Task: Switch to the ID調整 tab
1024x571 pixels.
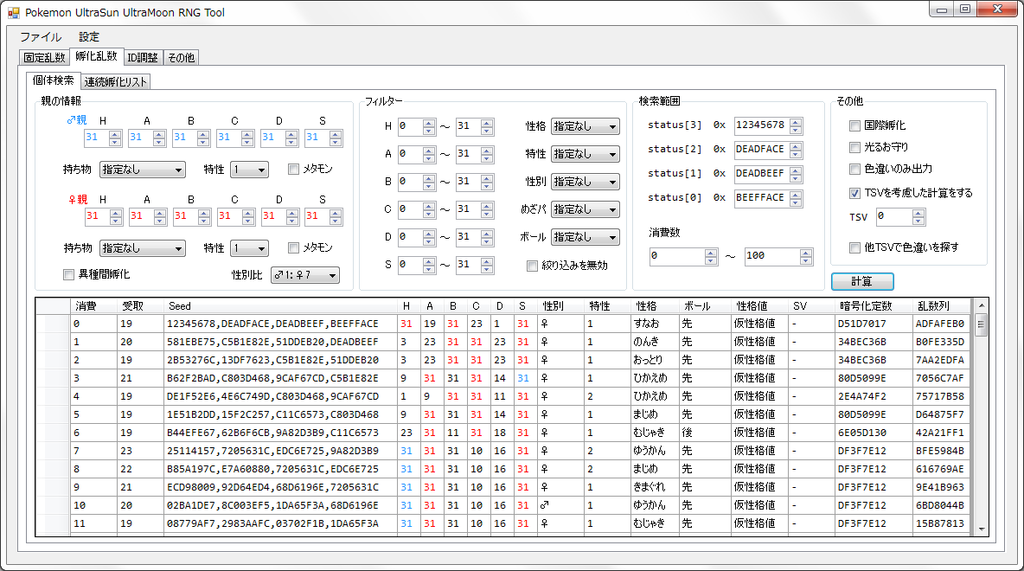Action: pyautogui.click(x=142, y=57)
